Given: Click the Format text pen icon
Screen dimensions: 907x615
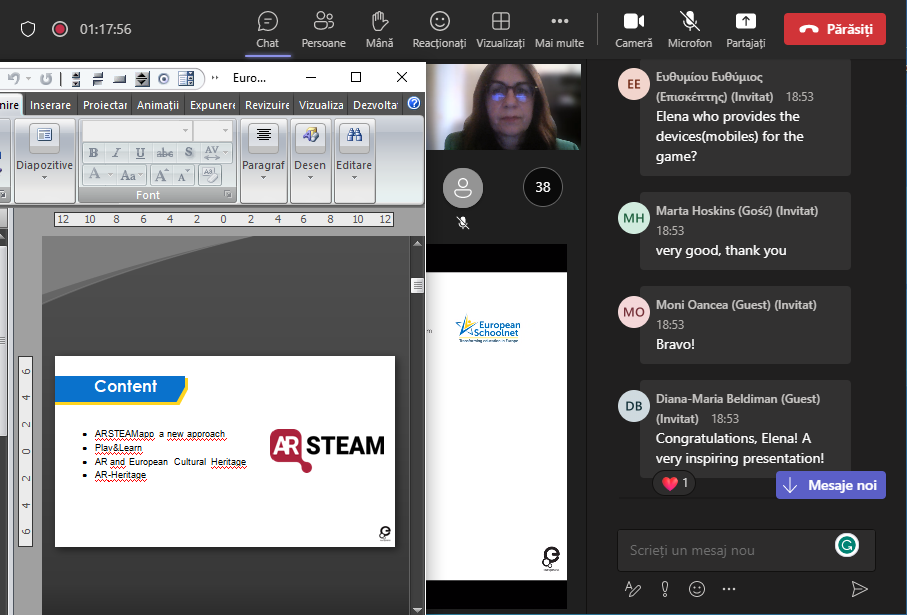Looking at the screenshot, I should pyautogui.click(x=632, y=589).
